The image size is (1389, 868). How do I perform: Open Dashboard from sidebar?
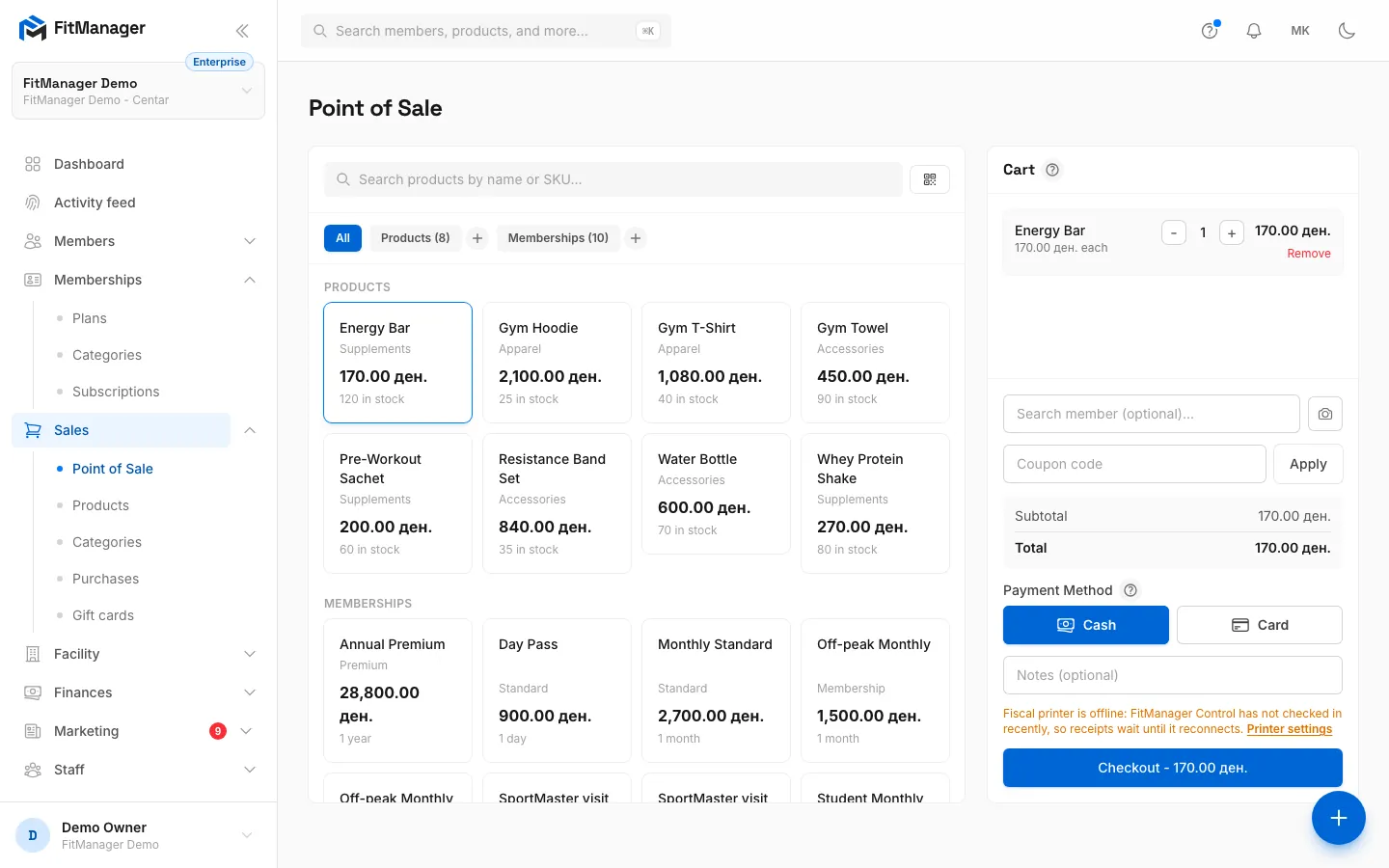[x=138, y=164]
